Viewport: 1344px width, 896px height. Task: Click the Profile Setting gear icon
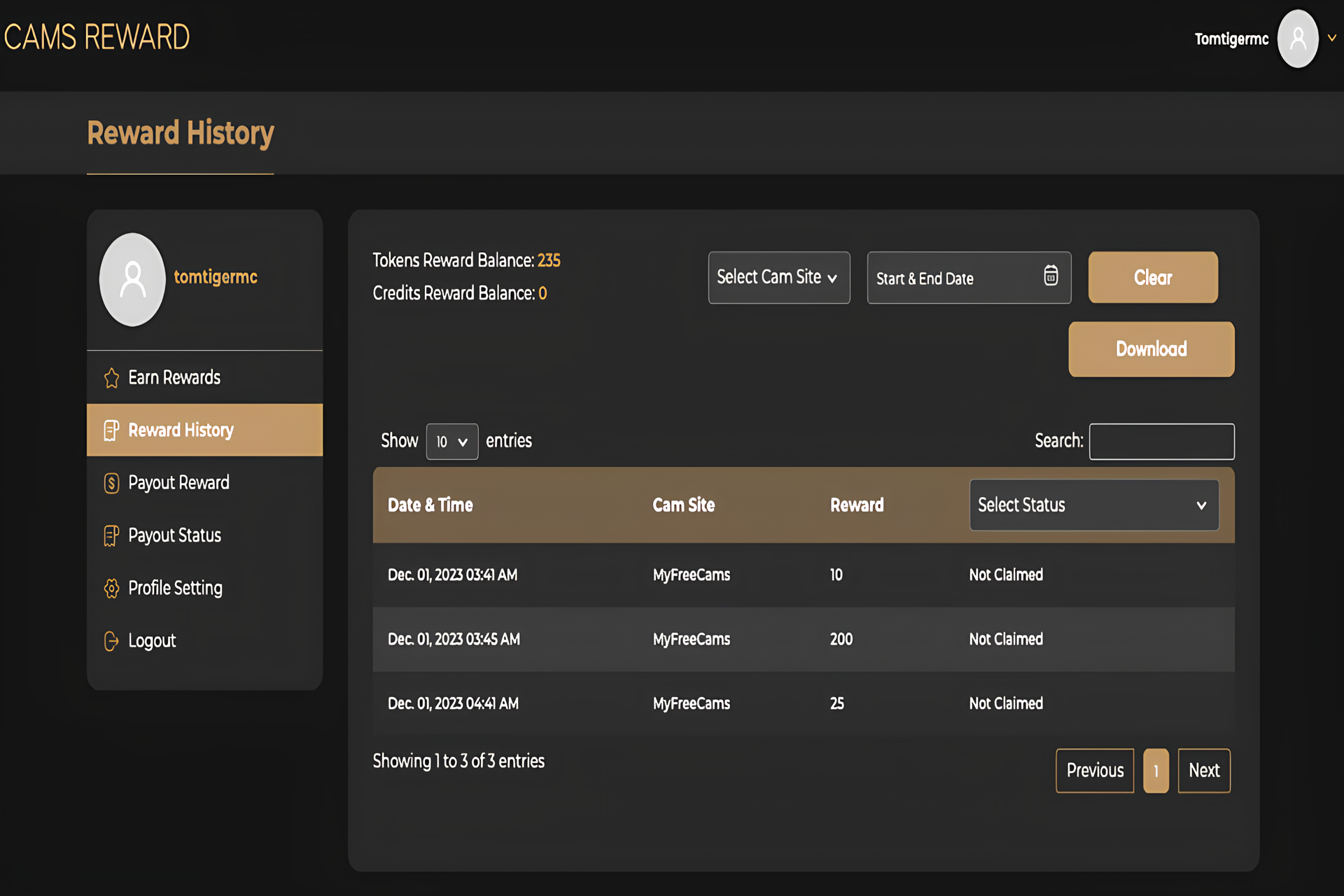[111, 588]
